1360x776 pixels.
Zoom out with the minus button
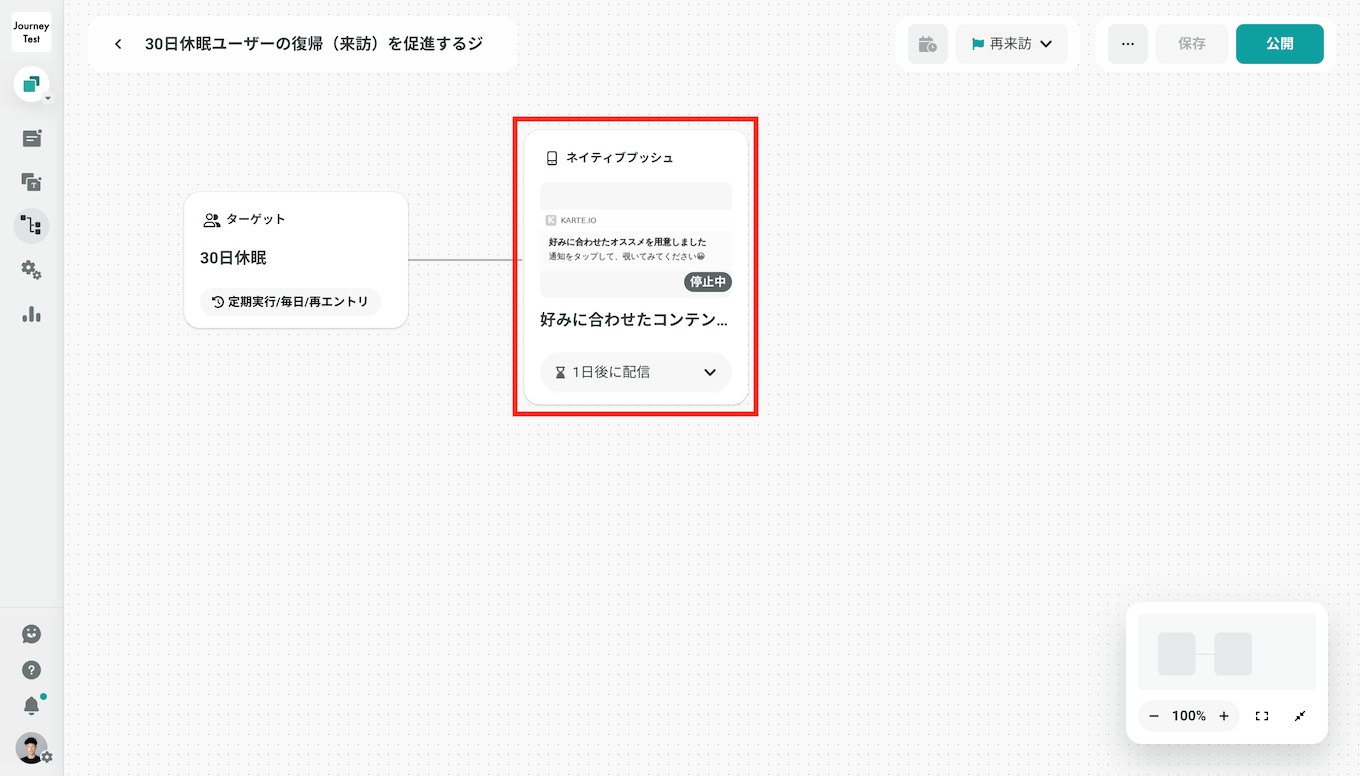[1154, 716]
